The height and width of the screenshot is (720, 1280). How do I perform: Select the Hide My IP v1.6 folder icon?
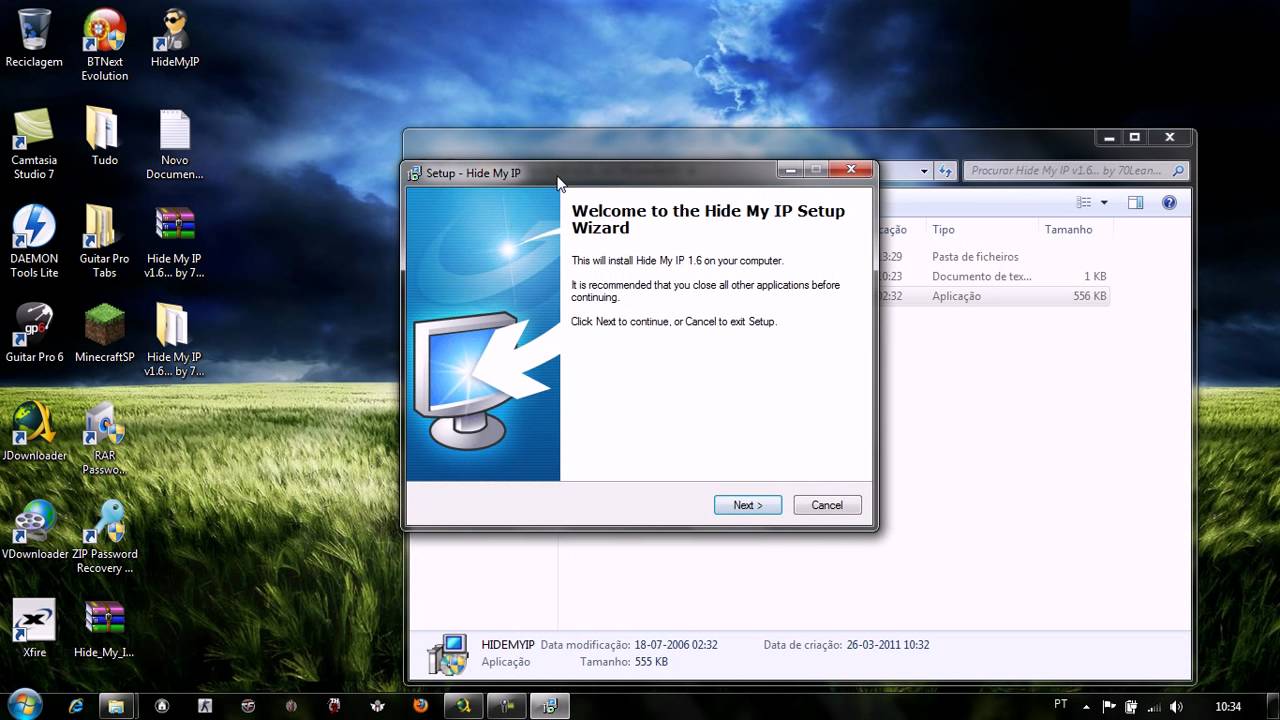[175, 340]
